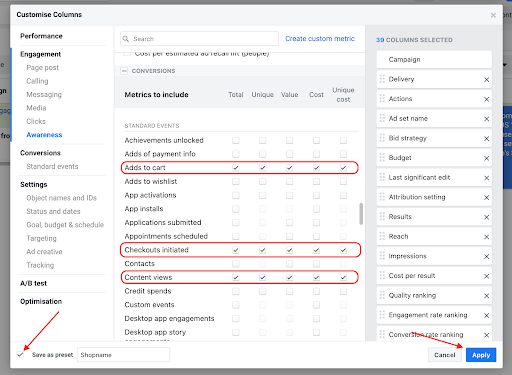Viewport: 512px width, 375px height.
Task: Click the Custom events row label
Action: 149,305
